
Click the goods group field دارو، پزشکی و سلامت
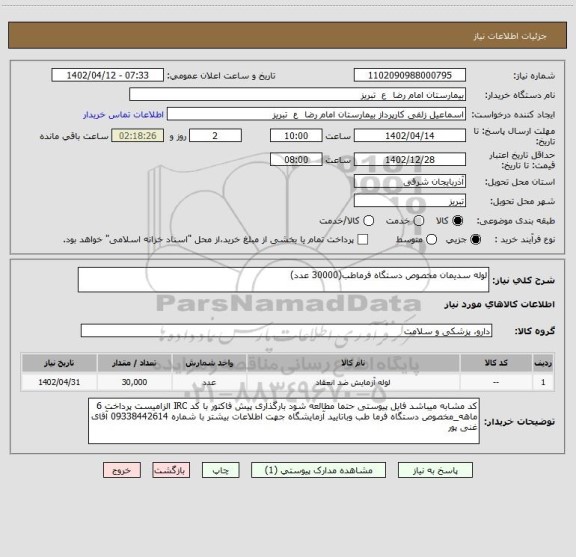(286, 331)
